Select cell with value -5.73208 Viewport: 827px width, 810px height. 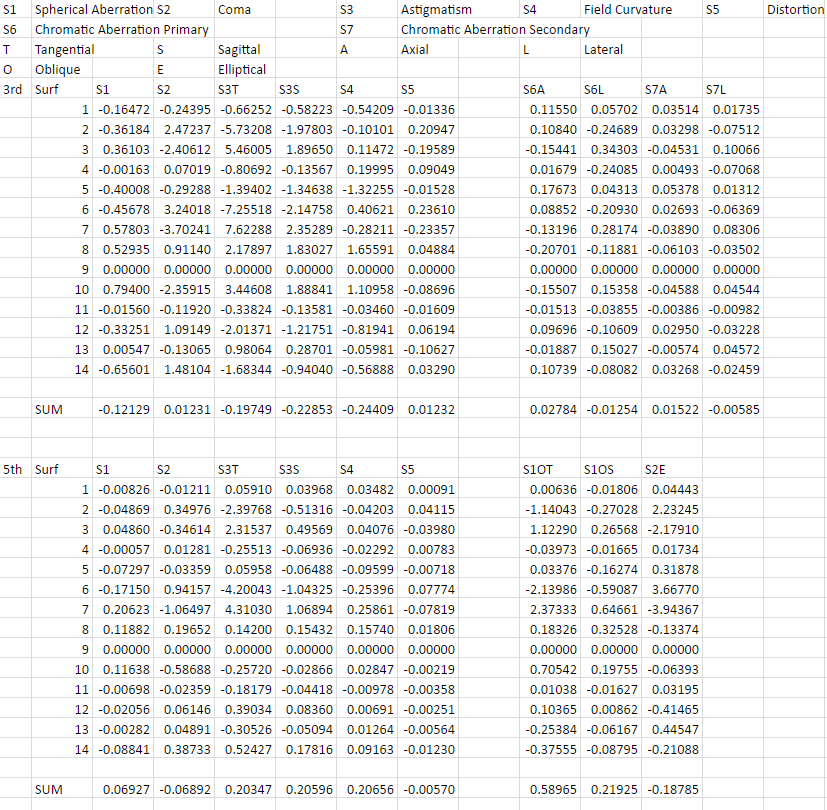(x=245, y=130)
